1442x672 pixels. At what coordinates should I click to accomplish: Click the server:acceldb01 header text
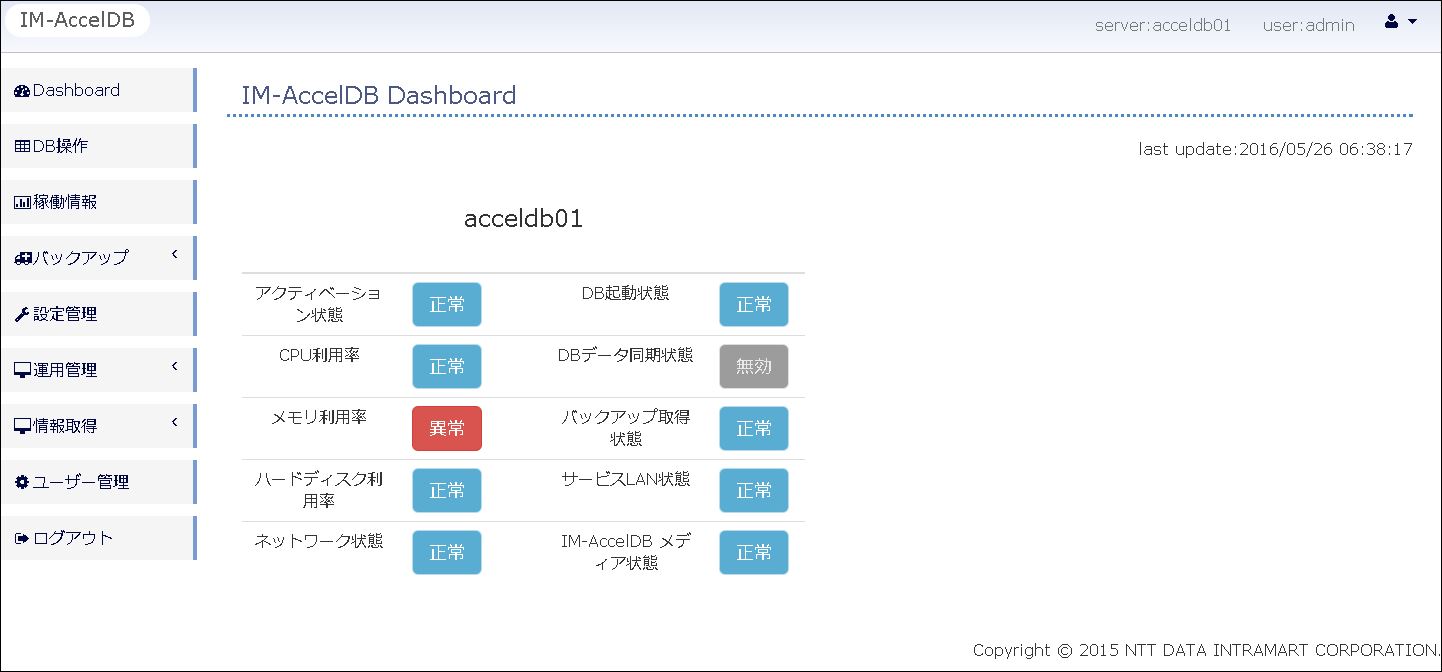[x=1163, y=25]
